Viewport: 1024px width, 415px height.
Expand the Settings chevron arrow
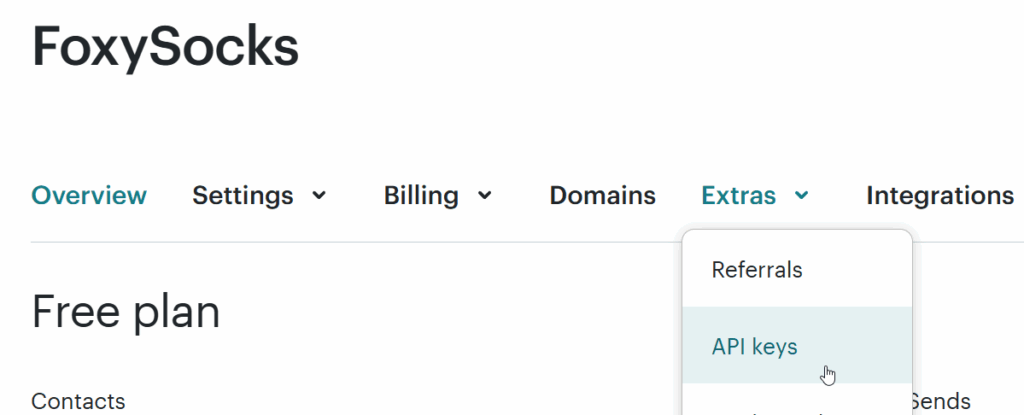click(x=320, y=196)
